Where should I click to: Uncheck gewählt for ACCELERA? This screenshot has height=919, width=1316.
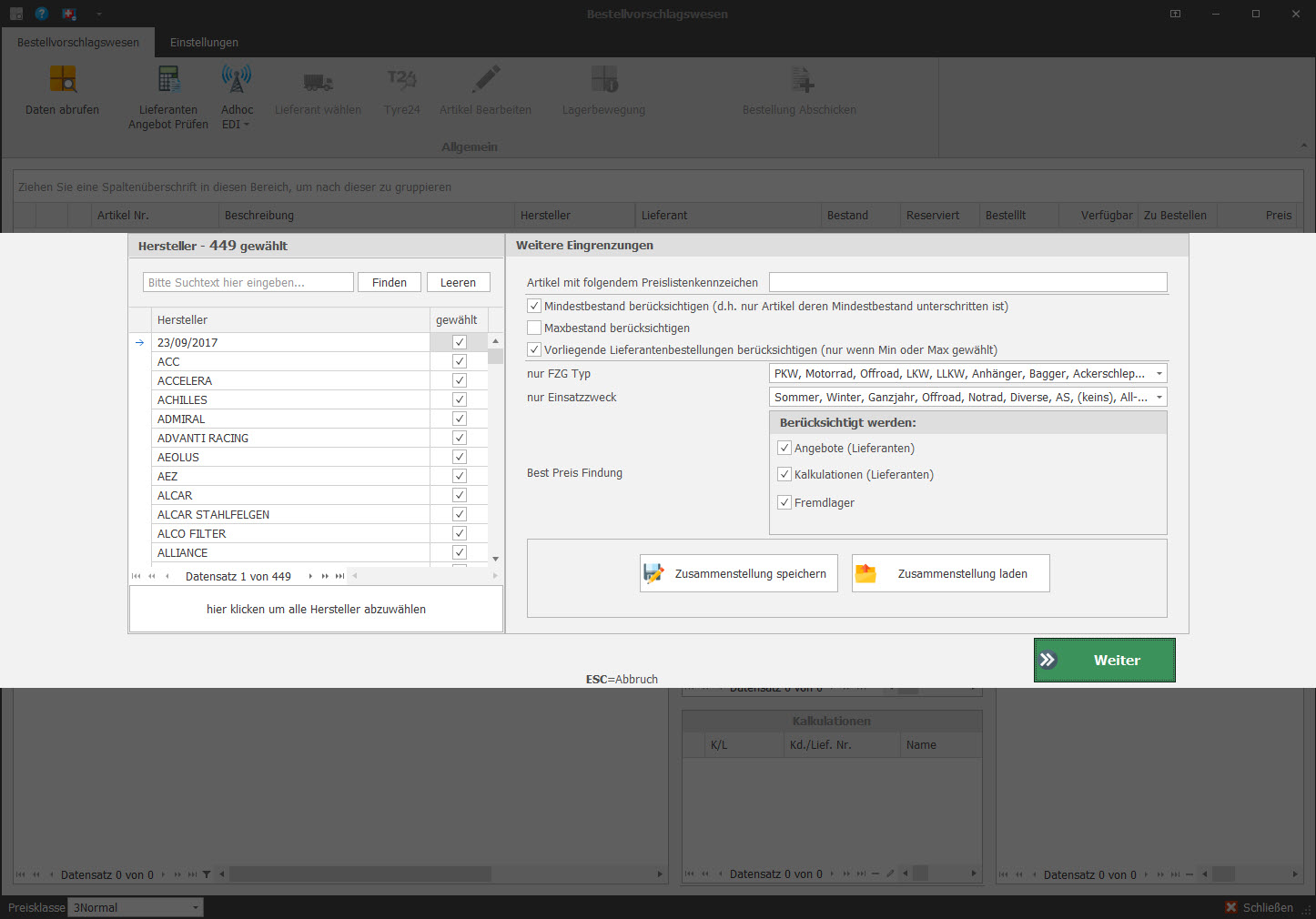[x=460, y=380]
